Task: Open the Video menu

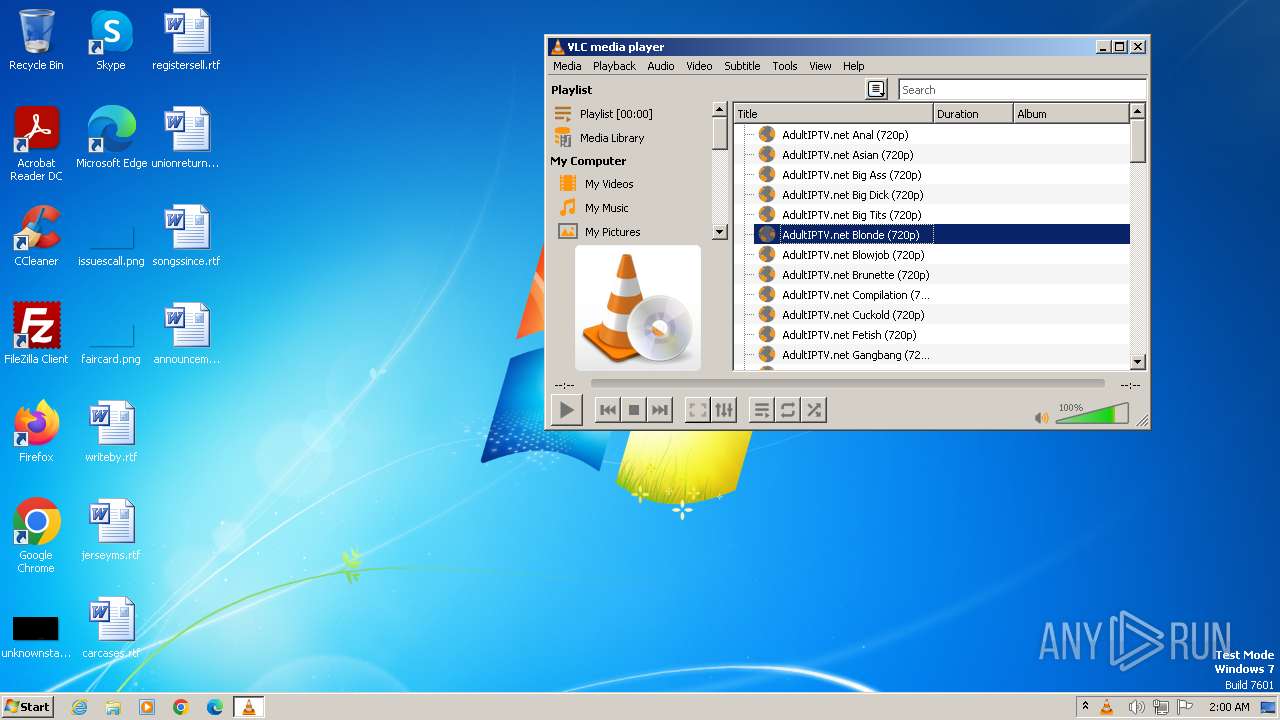Action: 699,66
